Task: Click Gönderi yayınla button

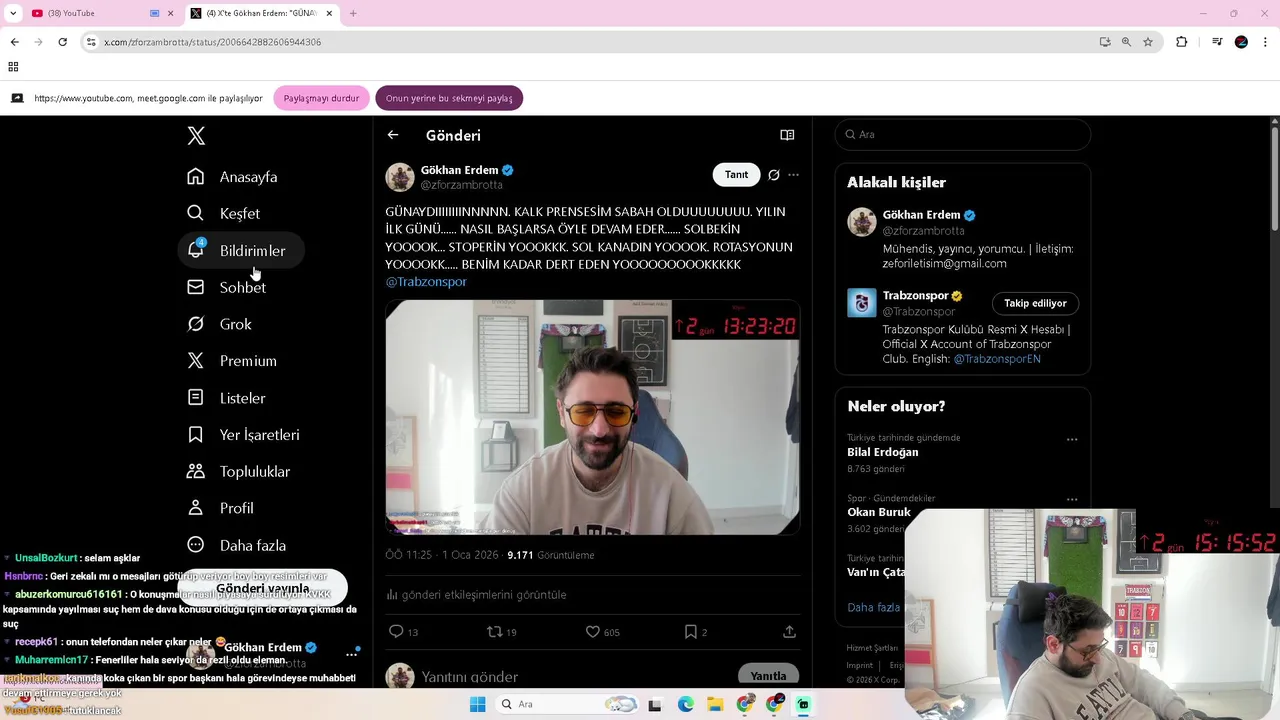Action: pos(263,588)
